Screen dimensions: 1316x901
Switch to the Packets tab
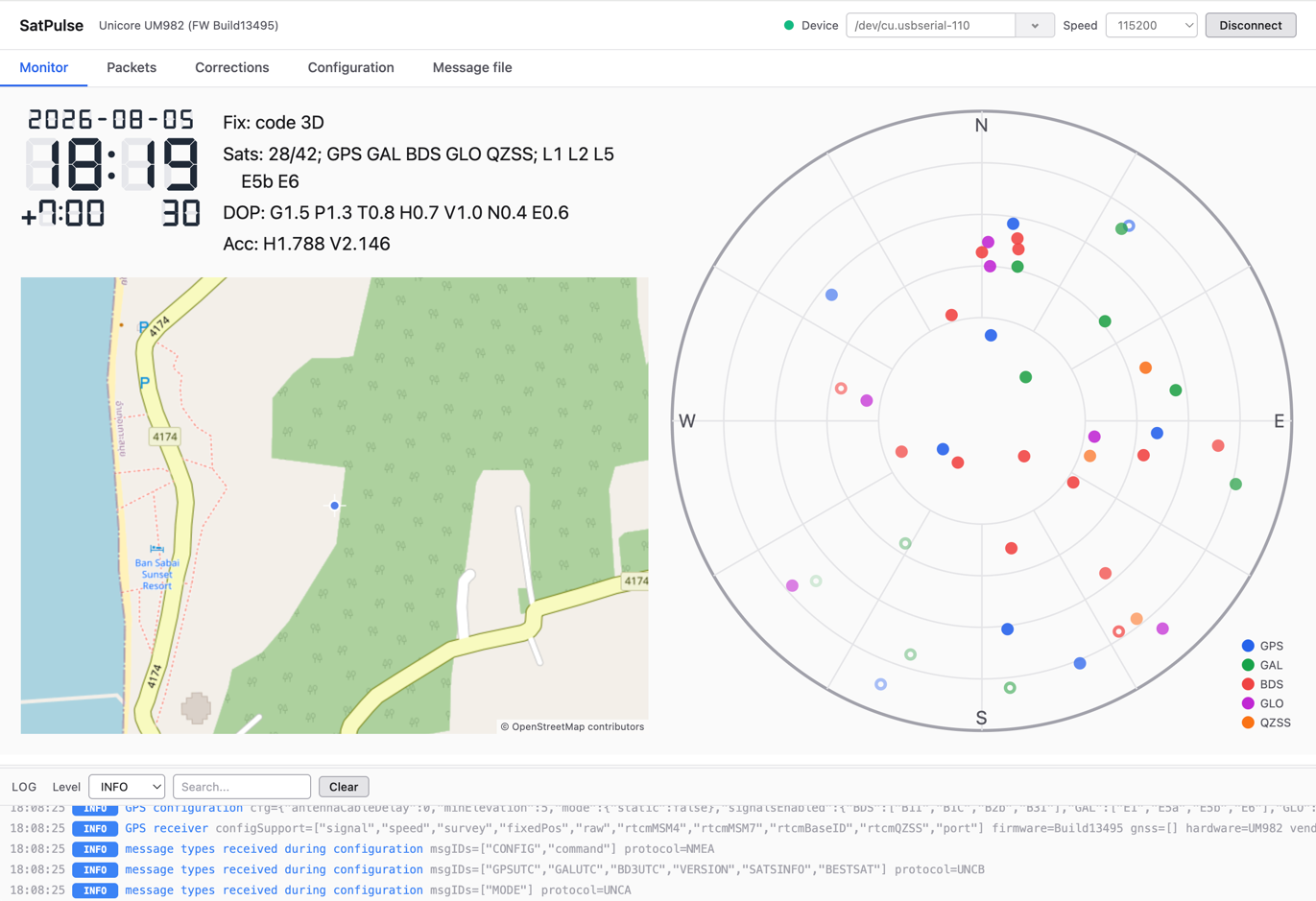(132, 68)
